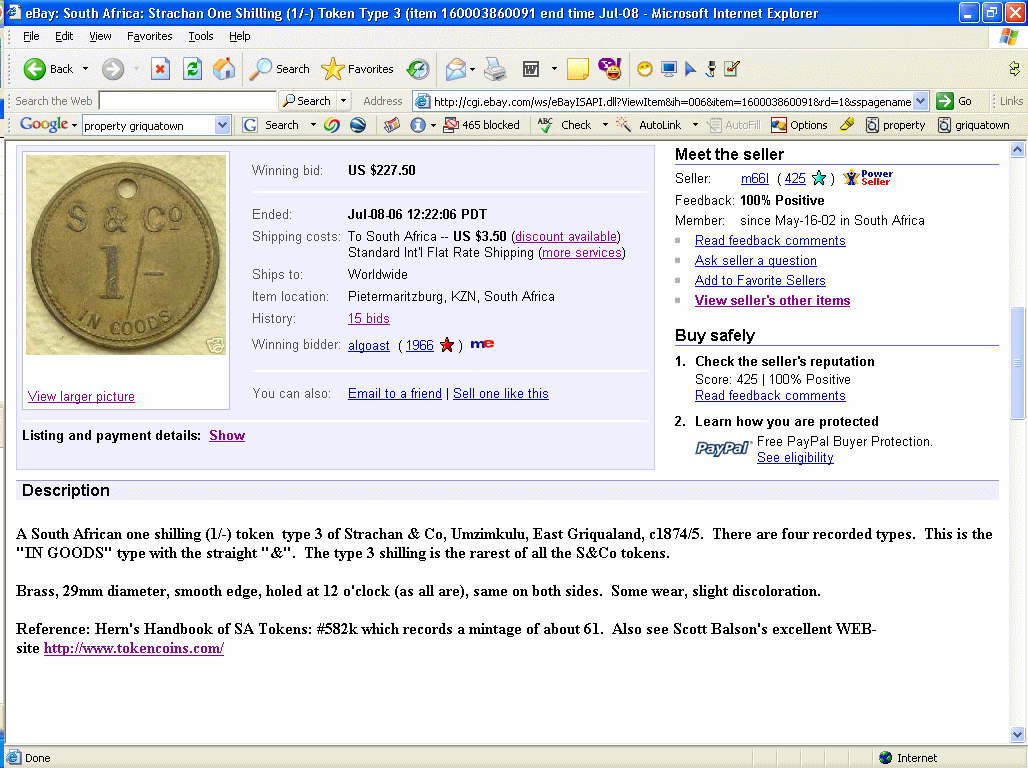Click the winning bidder algoast link
The width and height of the screenshot is (1028, 768).
point(368,345)
